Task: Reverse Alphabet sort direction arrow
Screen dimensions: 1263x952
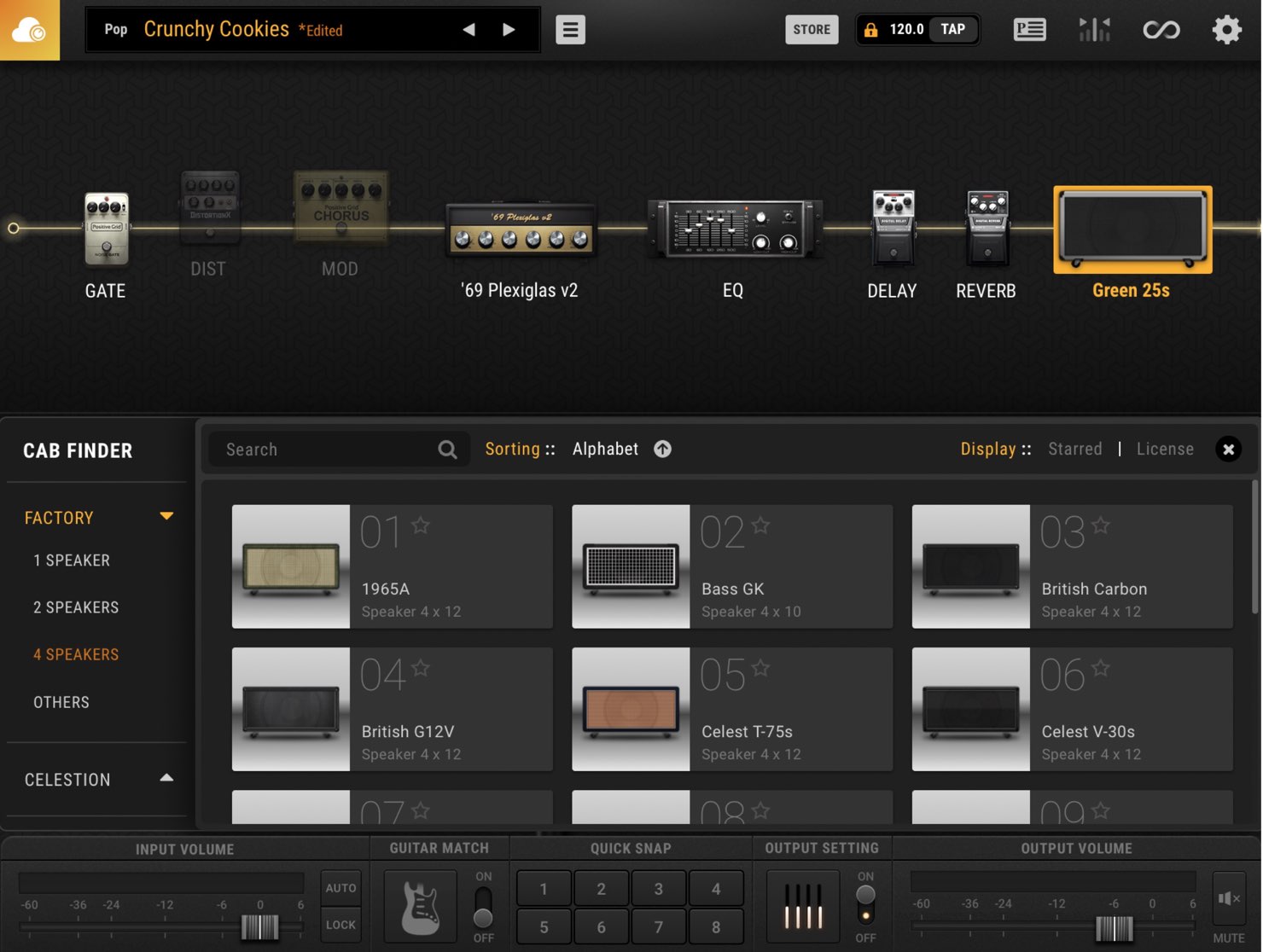Action: 662,449
